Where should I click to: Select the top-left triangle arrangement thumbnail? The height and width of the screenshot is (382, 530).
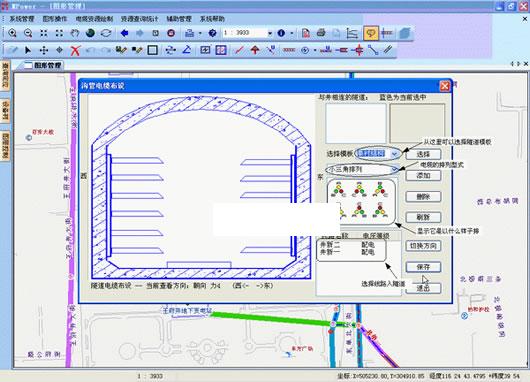click(x=339, y=190)
